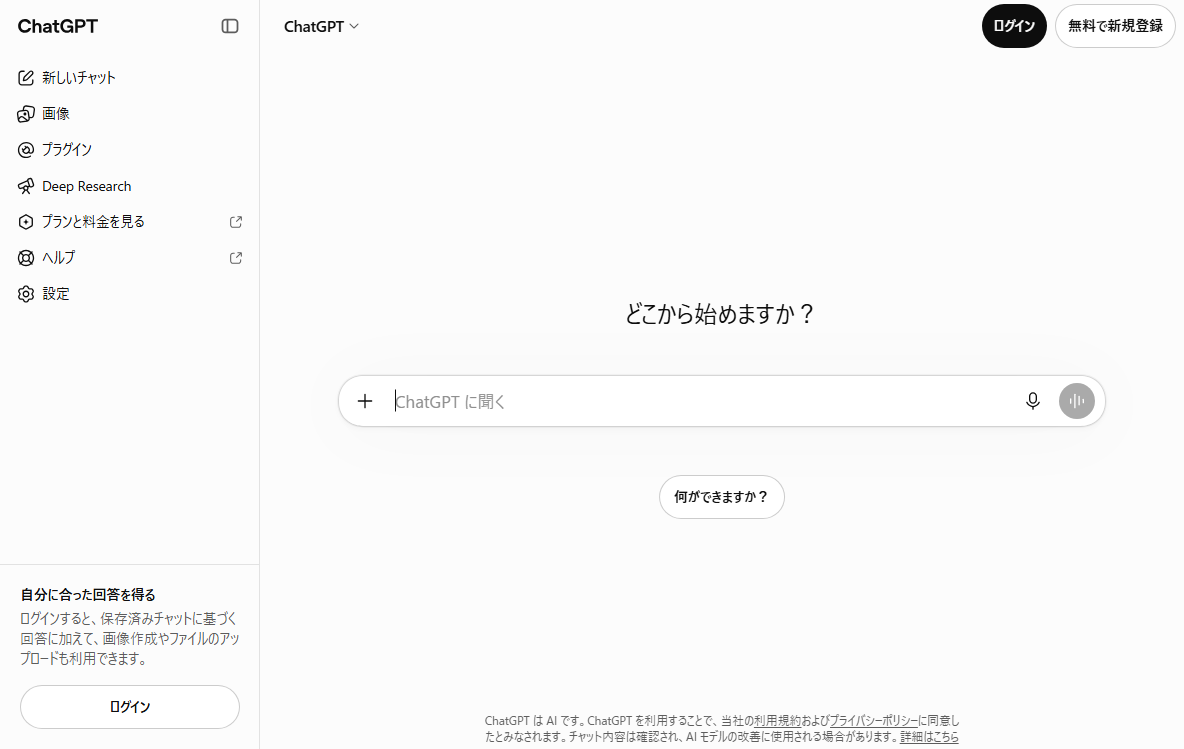Click the どこから始めますか？ heading
The height and width of the screenshot is (749, 1184).
(x=720, y=313)
